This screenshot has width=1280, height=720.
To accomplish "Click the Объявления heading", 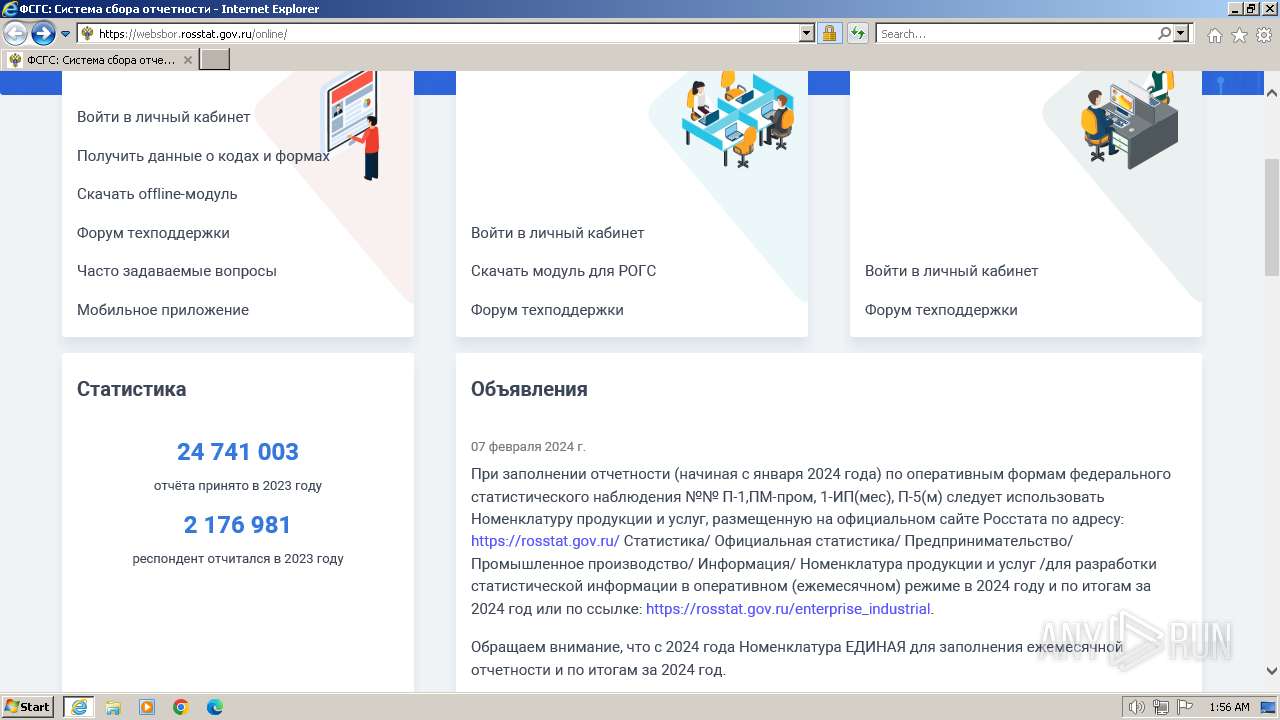I will click(529, 389).
